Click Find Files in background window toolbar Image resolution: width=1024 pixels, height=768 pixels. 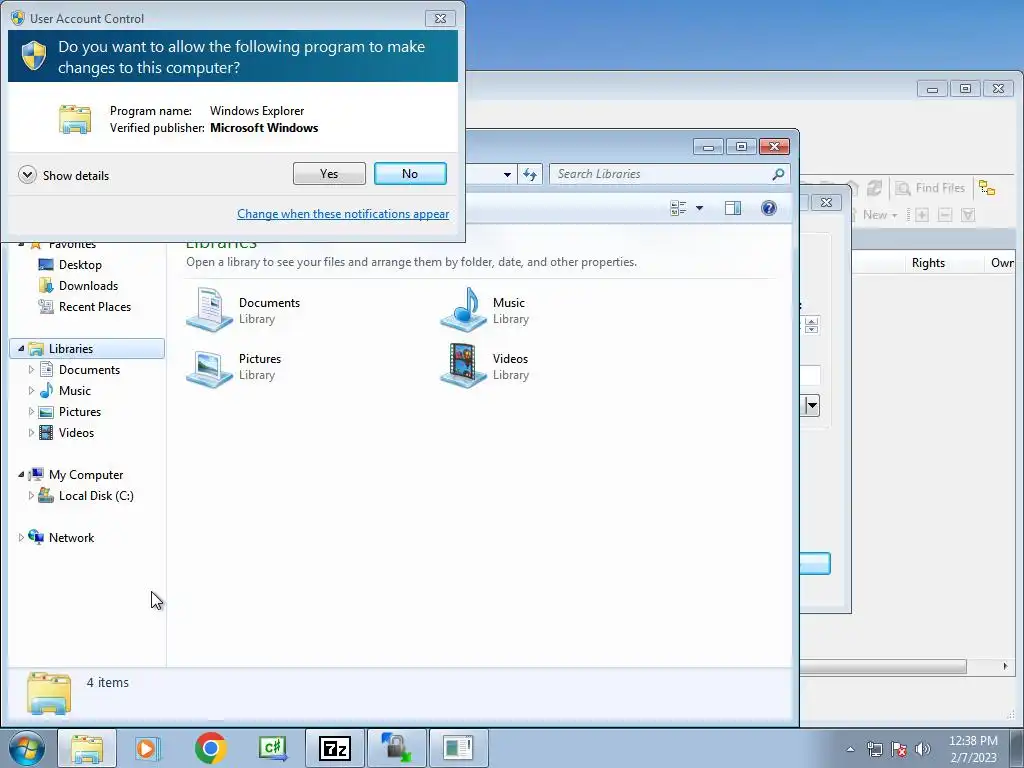930,188
